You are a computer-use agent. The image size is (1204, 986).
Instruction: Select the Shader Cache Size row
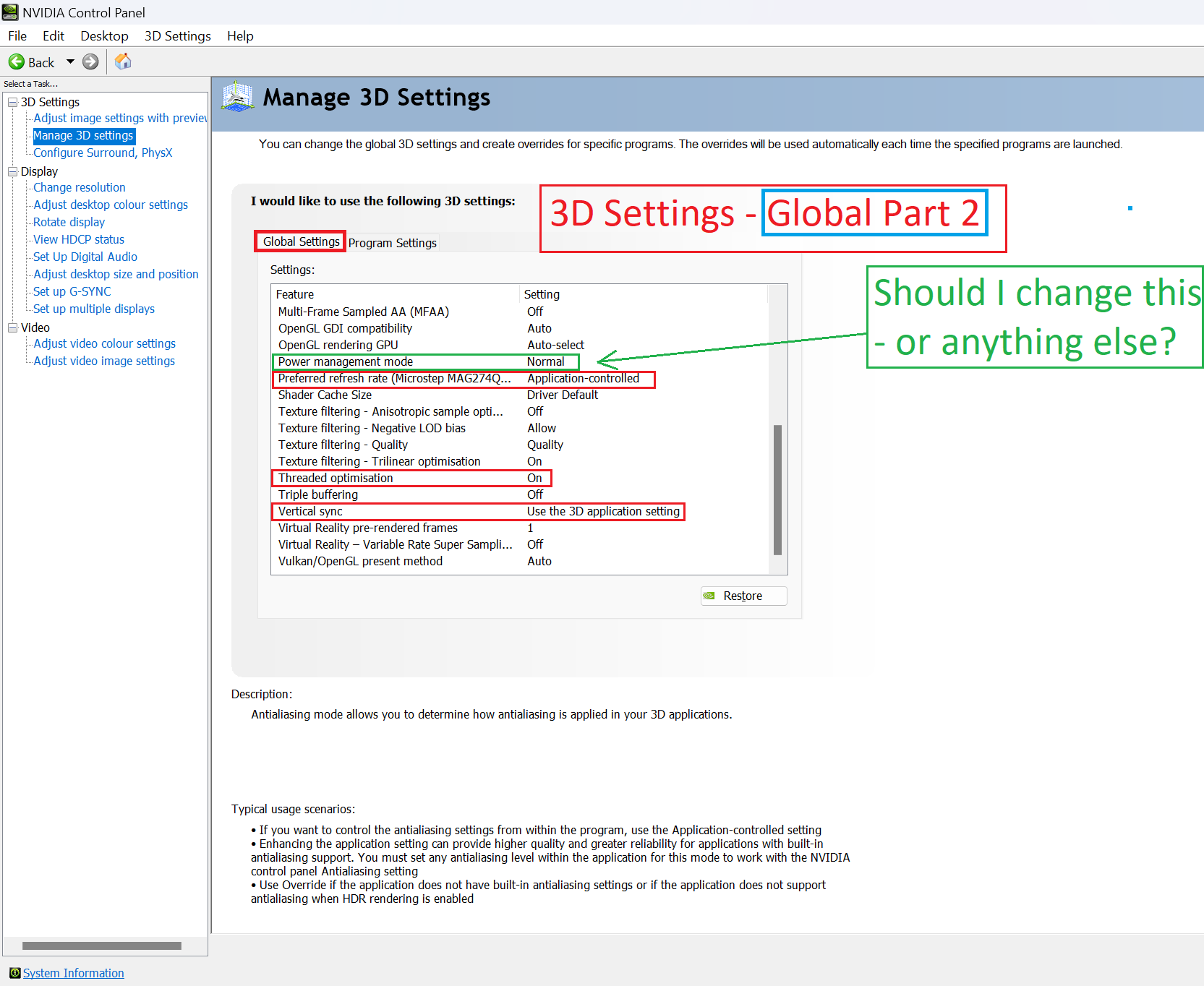tap(518, 395)
